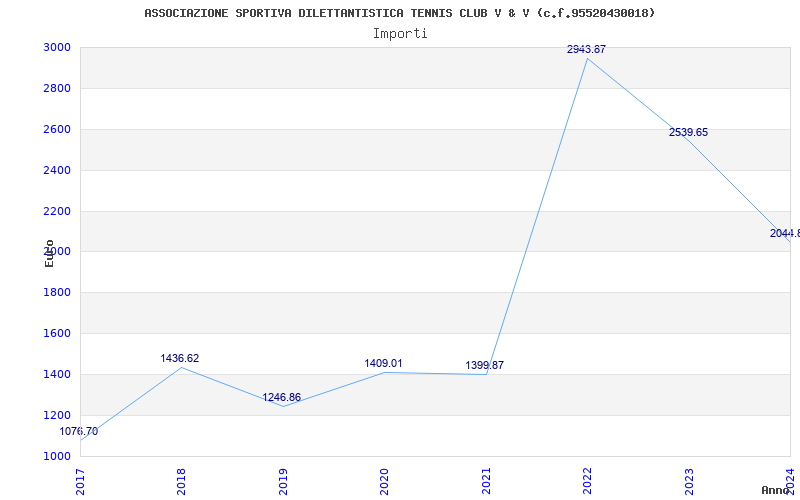Click the 2800 y-axis tick label
Screen dimensions: 800x500
56,89
